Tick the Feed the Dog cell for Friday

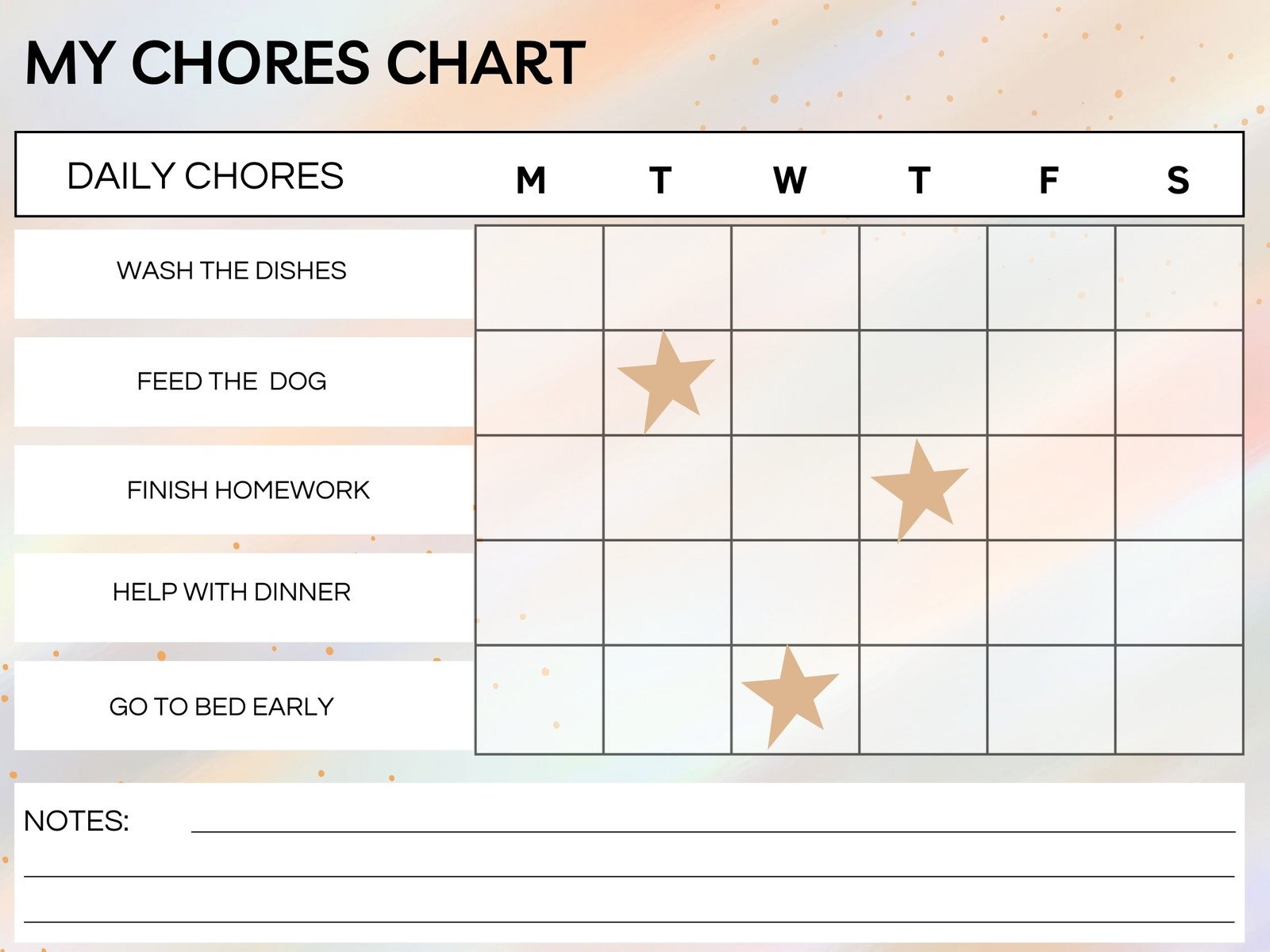click(1051, 382)
